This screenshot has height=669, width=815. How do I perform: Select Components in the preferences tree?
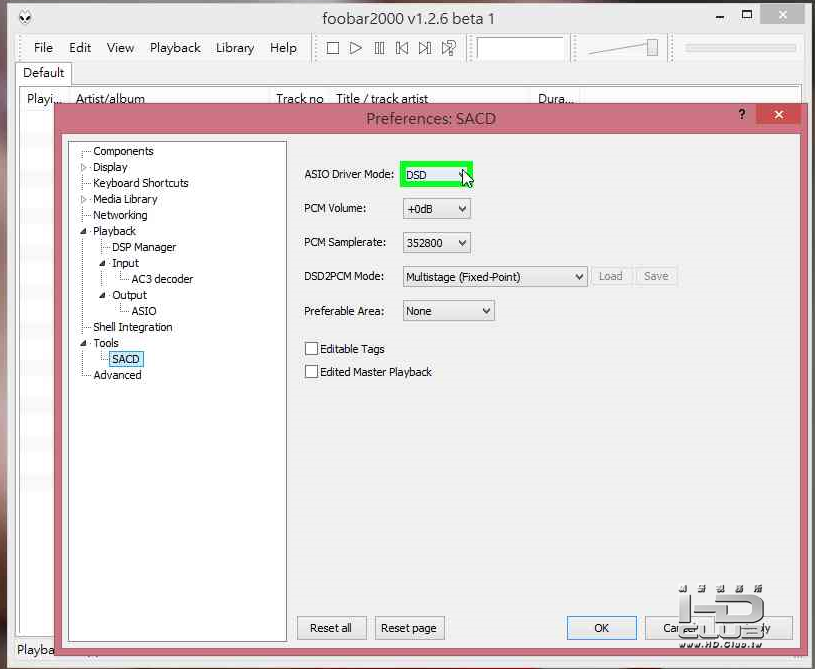pos(123,151)
